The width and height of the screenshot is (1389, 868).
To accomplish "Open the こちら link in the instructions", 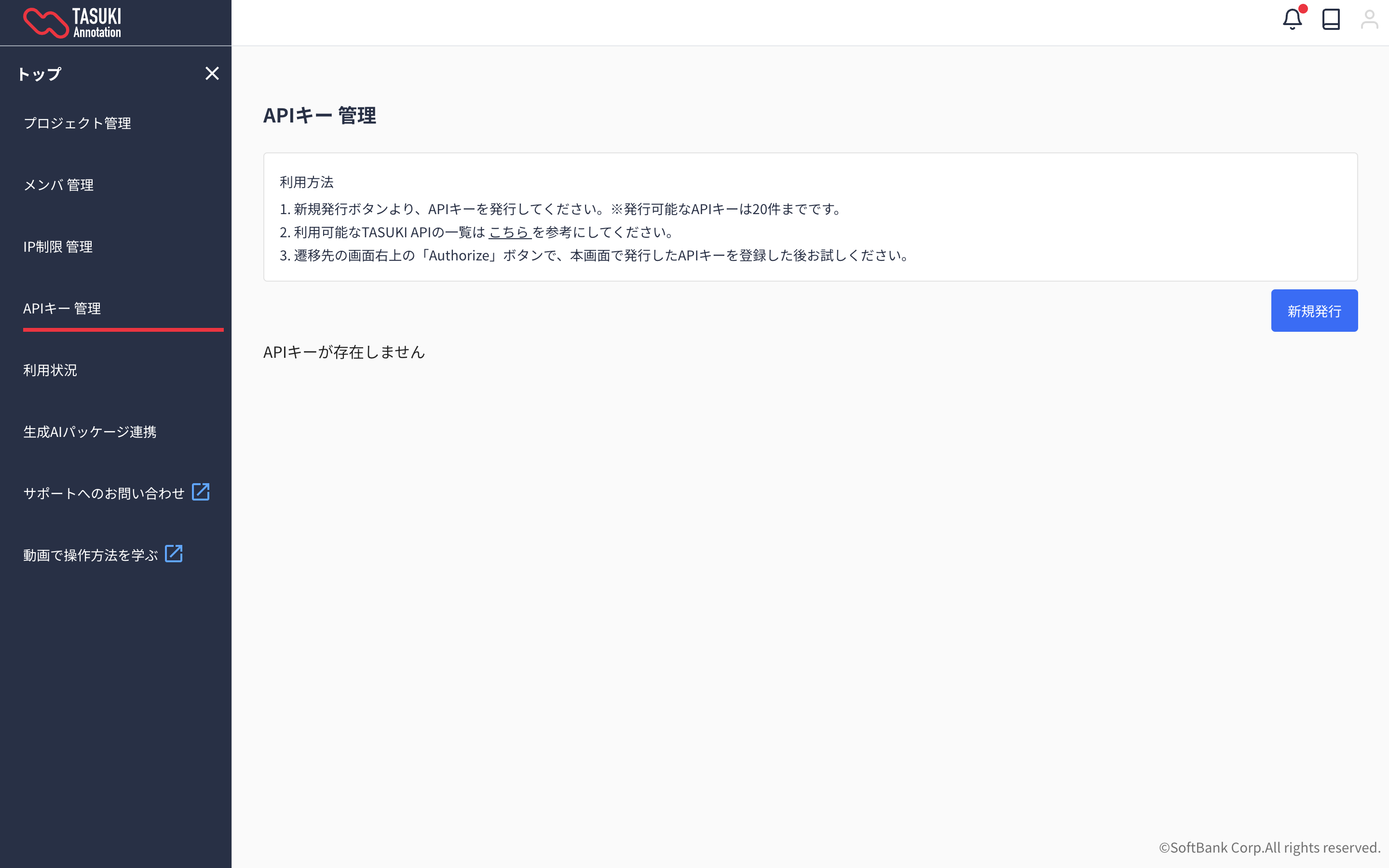I will tap(508, 231).
